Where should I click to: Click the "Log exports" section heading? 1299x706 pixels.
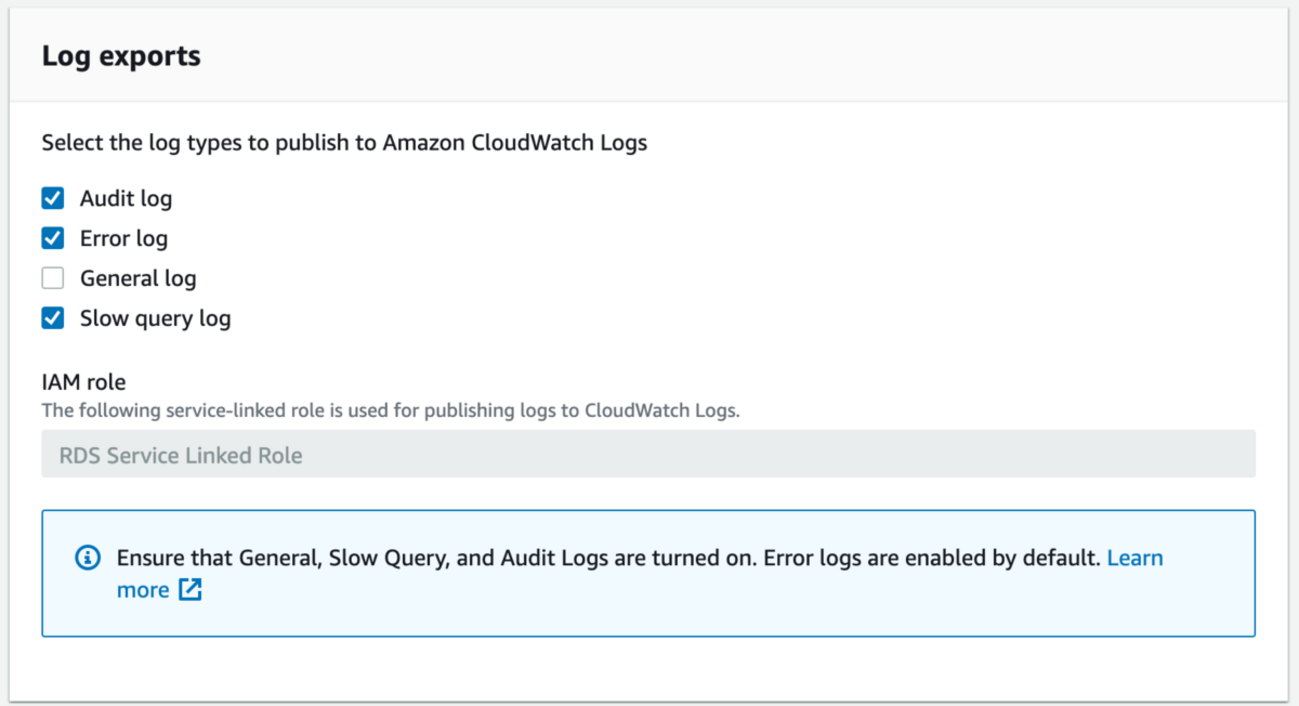121,56
